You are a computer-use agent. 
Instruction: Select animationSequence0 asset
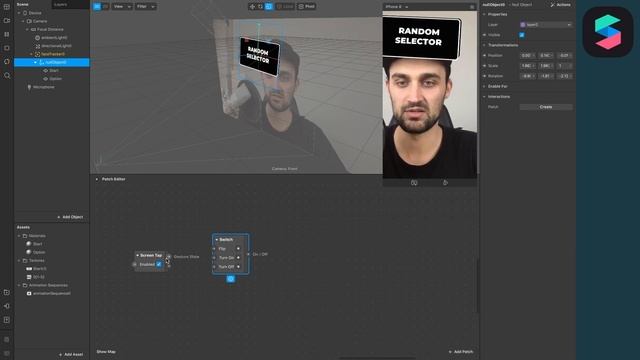click(x=49, y=293)
